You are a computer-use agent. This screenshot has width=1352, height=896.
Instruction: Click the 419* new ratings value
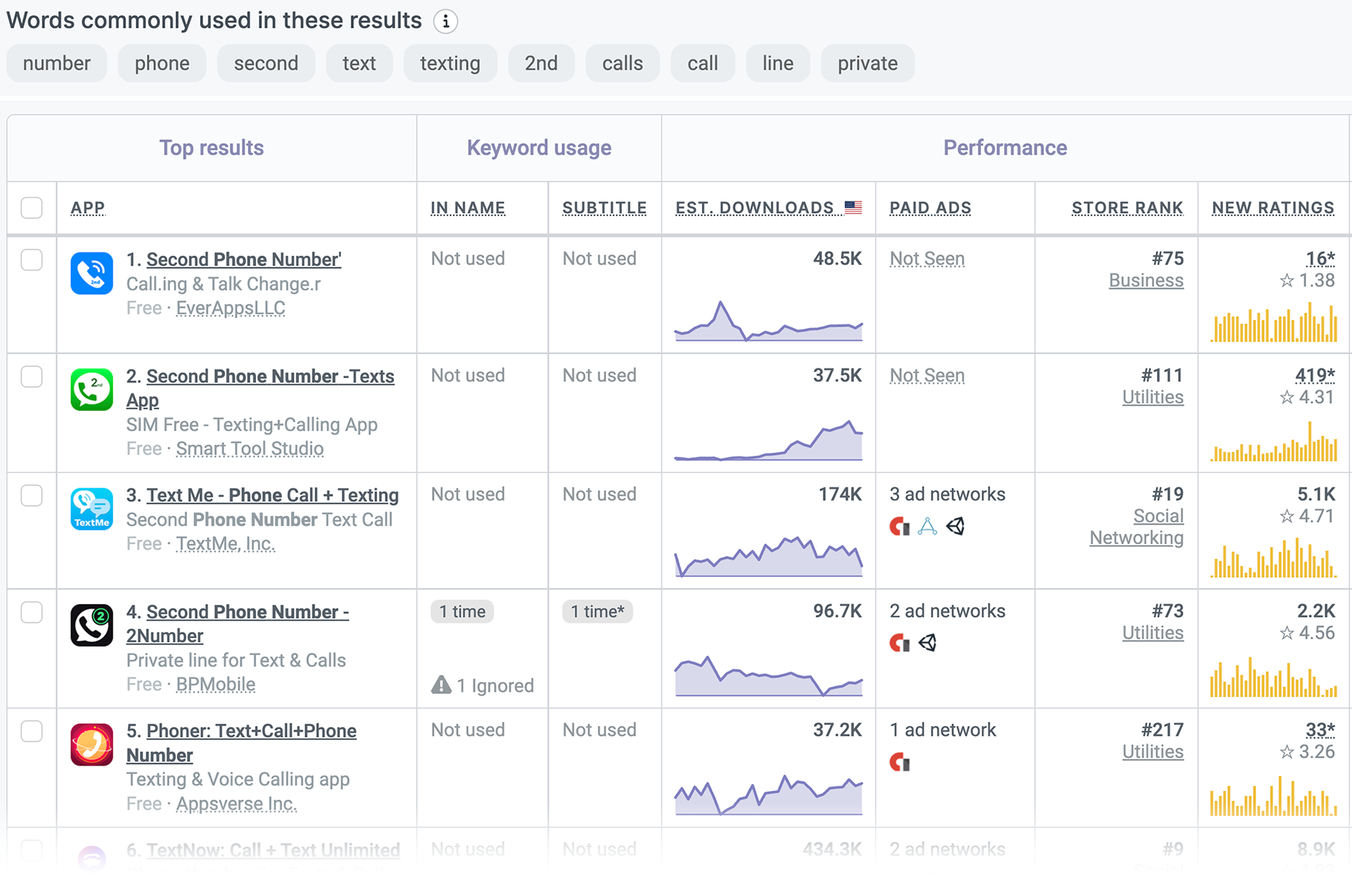1315,375
